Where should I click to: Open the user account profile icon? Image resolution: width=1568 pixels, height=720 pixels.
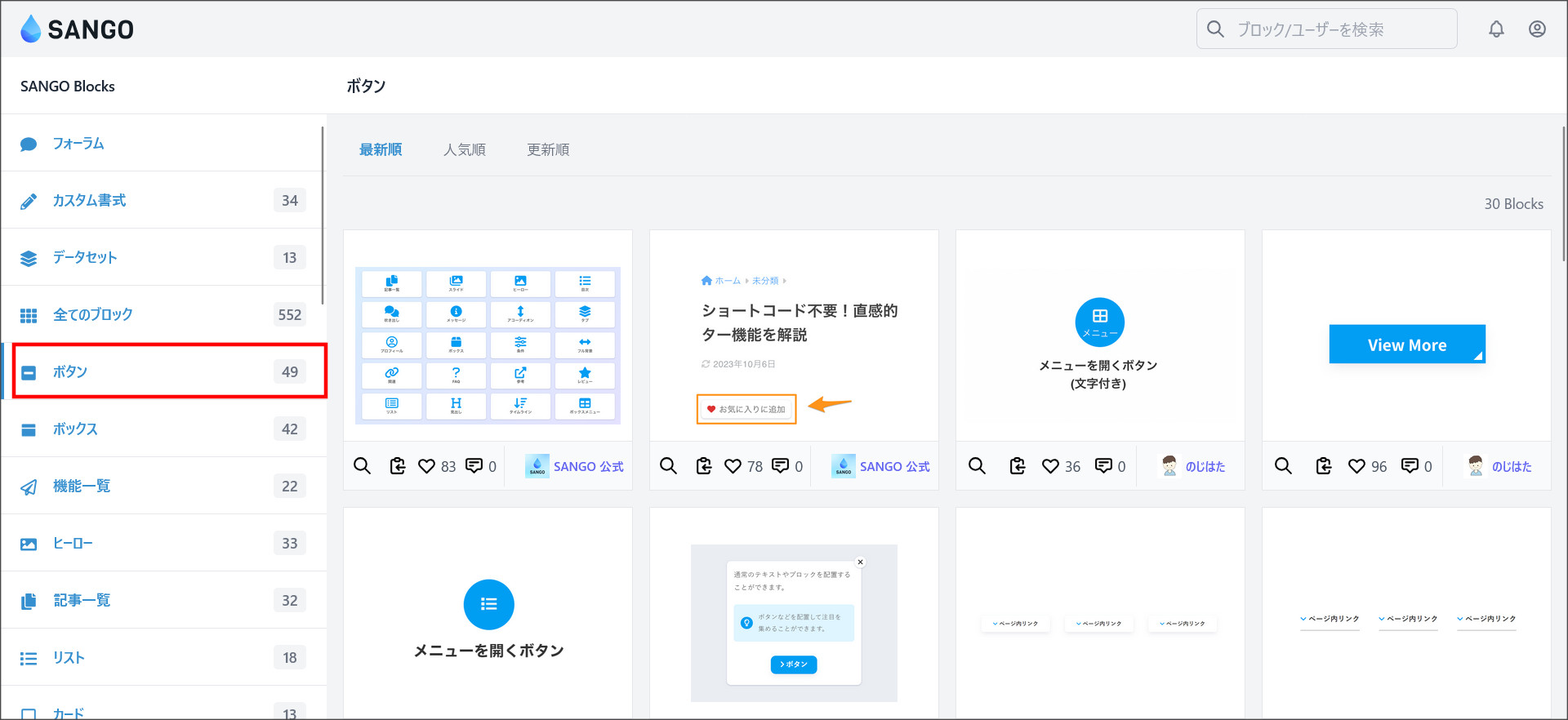point(1537,29)
